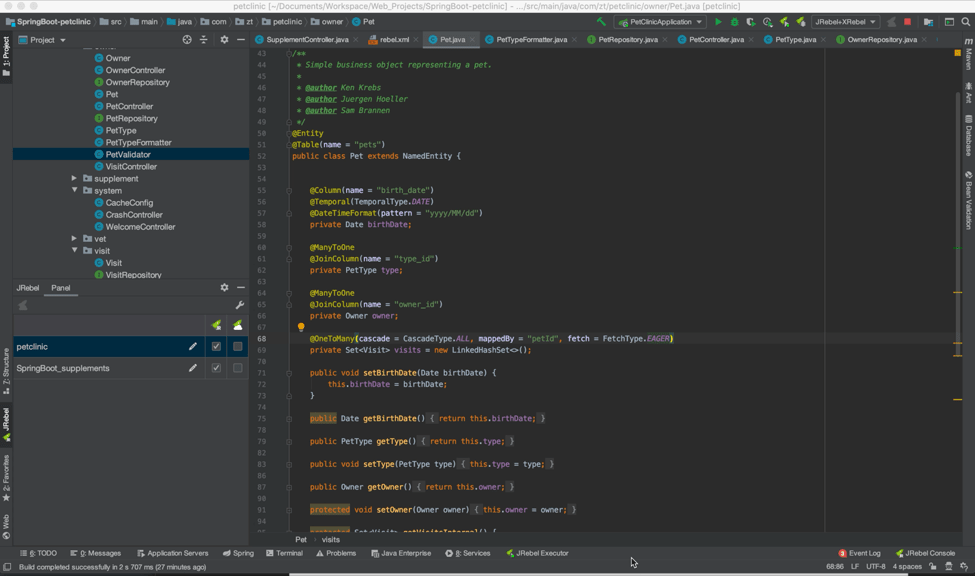Enable remote server checkbox for SpringBoot_supplements

[x=238, y=368]
